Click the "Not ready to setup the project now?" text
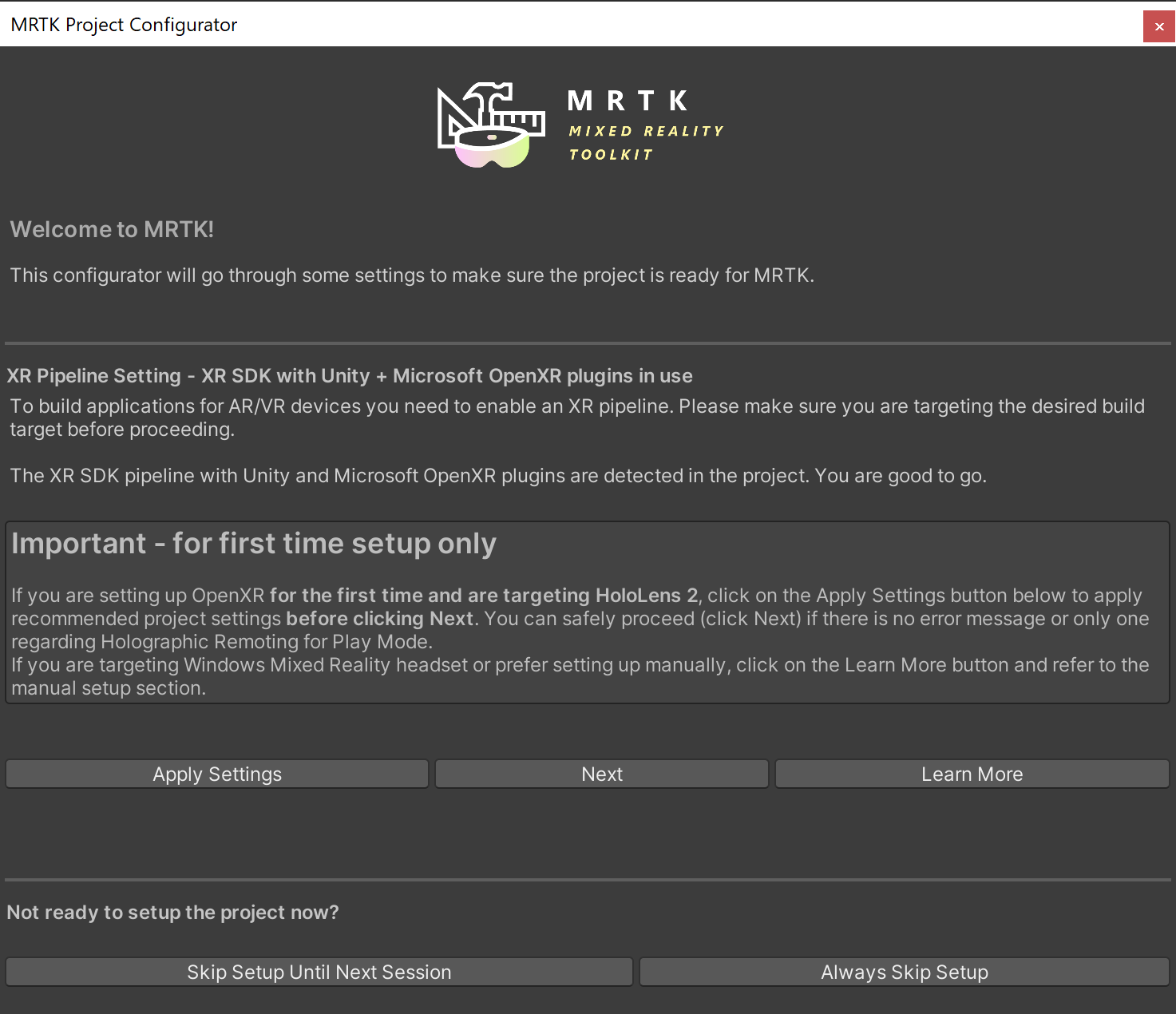Screen dimensions: 1176x1014 point(172,913)
